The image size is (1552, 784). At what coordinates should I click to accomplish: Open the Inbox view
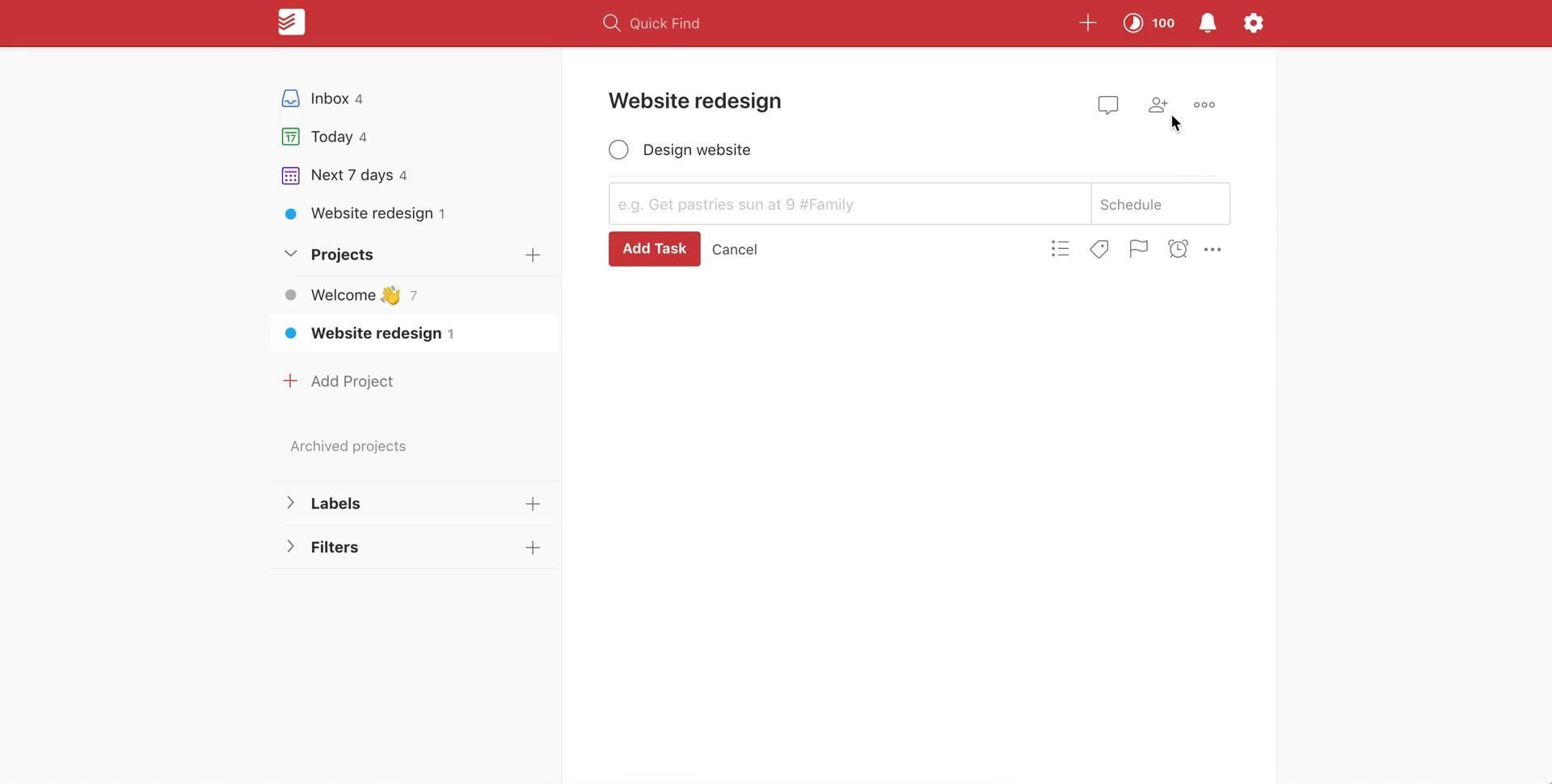[330, 99]
